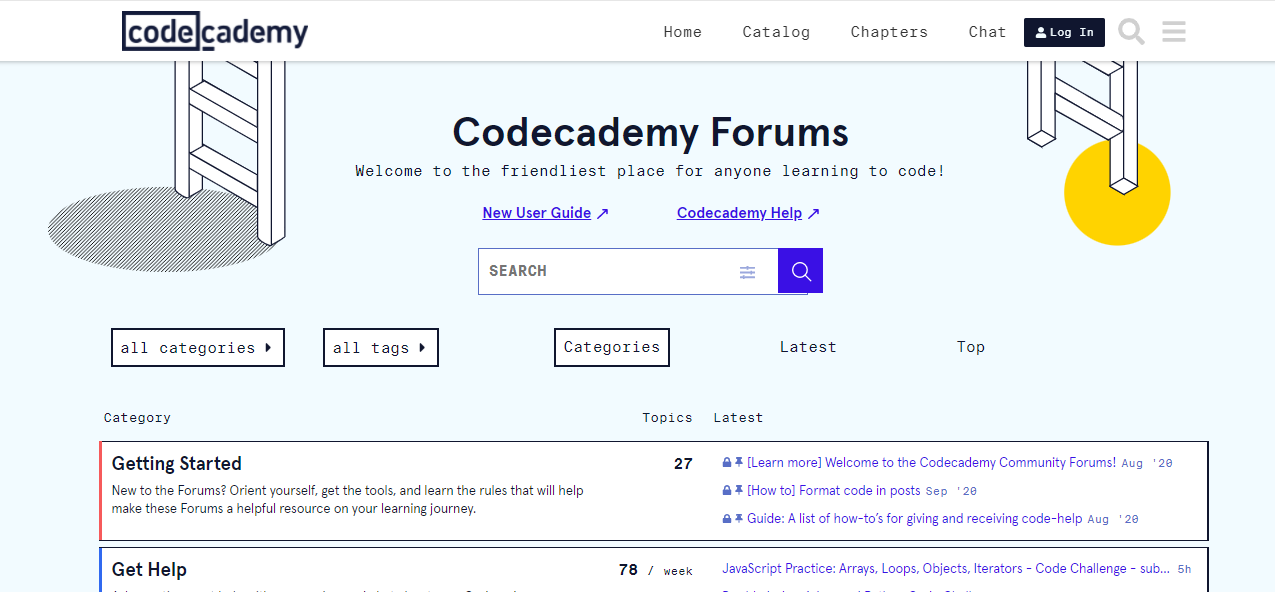Click the pinned icon on the Welcome topic

[737, 462]
